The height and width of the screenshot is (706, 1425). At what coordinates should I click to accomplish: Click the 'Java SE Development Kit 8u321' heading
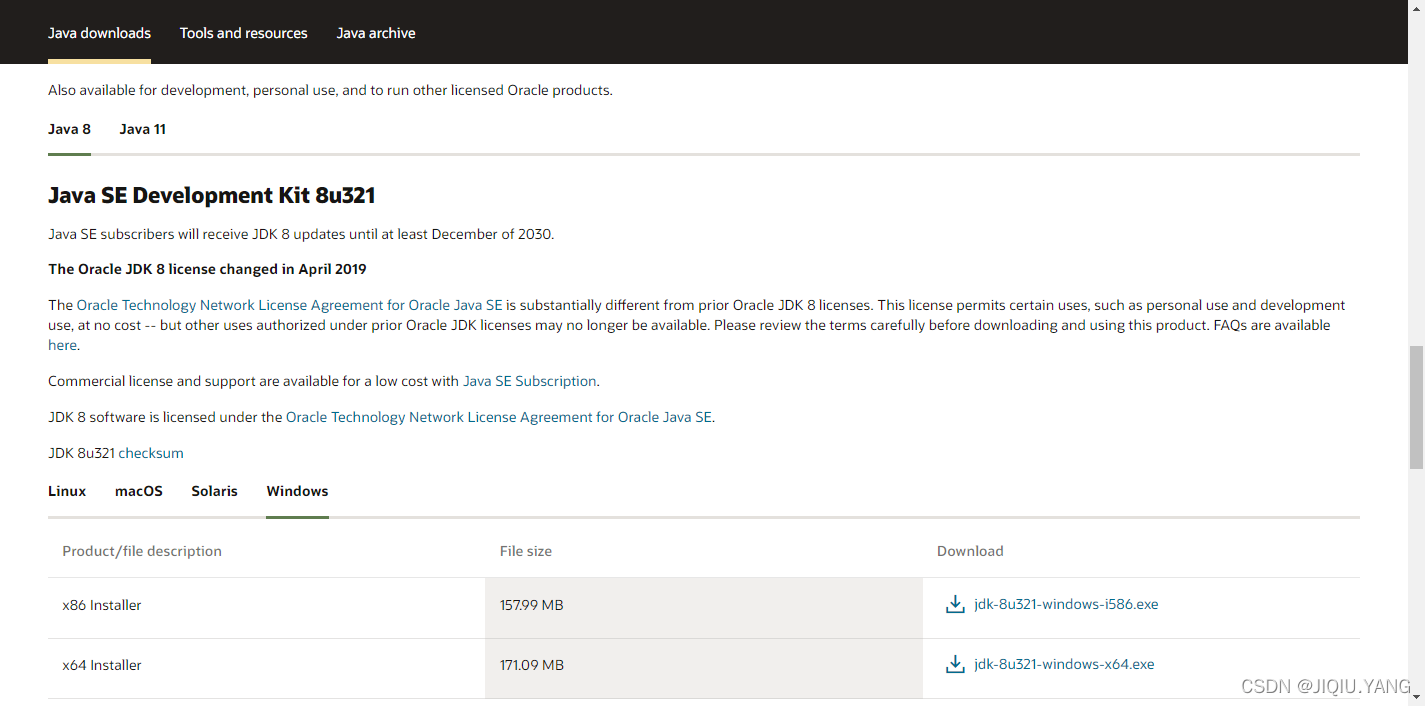click(x=212, y=195)
